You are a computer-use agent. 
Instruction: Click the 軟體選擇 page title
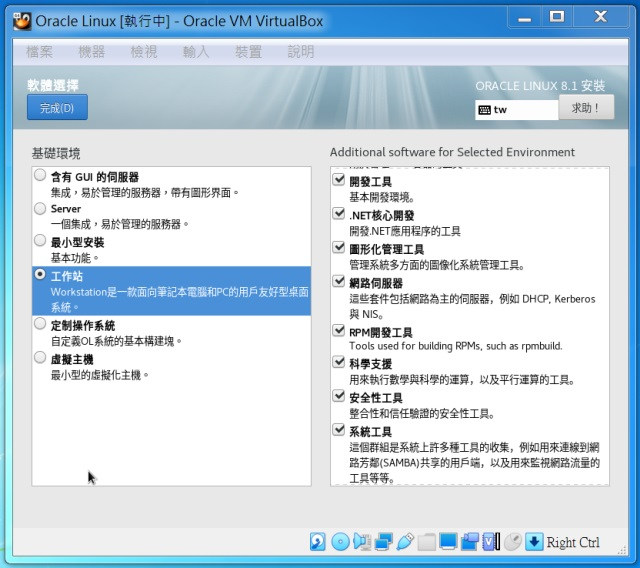pos(53,85)
